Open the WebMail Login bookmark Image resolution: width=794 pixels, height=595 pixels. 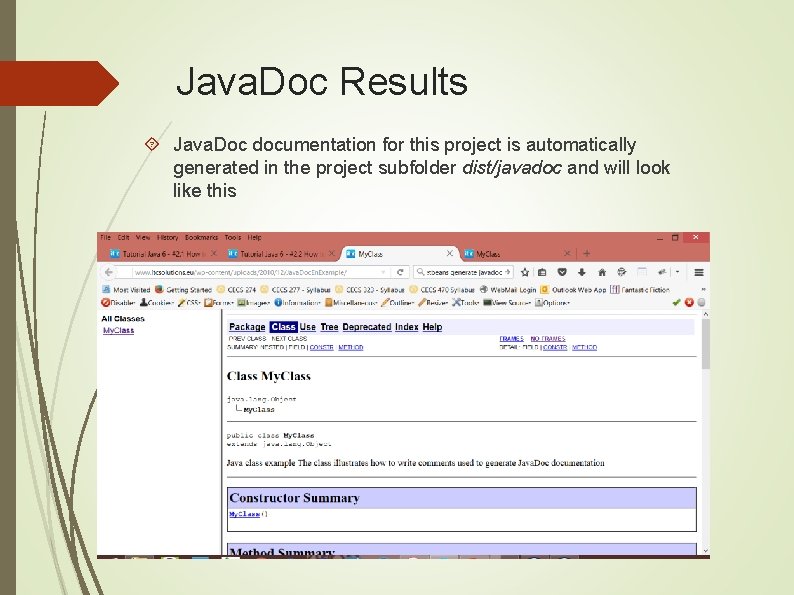pos(508,290)
